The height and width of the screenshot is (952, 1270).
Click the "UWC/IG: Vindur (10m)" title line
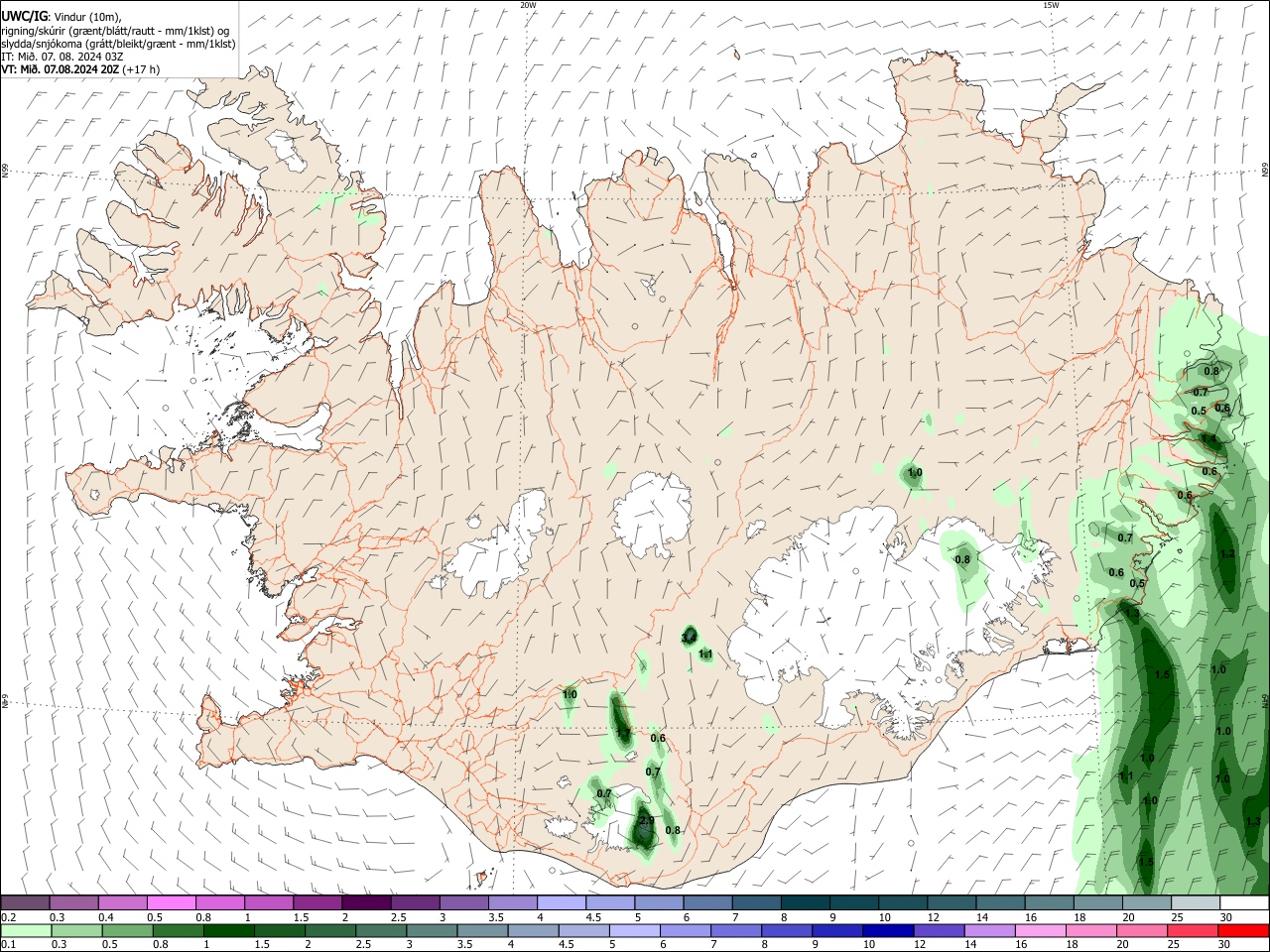(x=62, y=16)
